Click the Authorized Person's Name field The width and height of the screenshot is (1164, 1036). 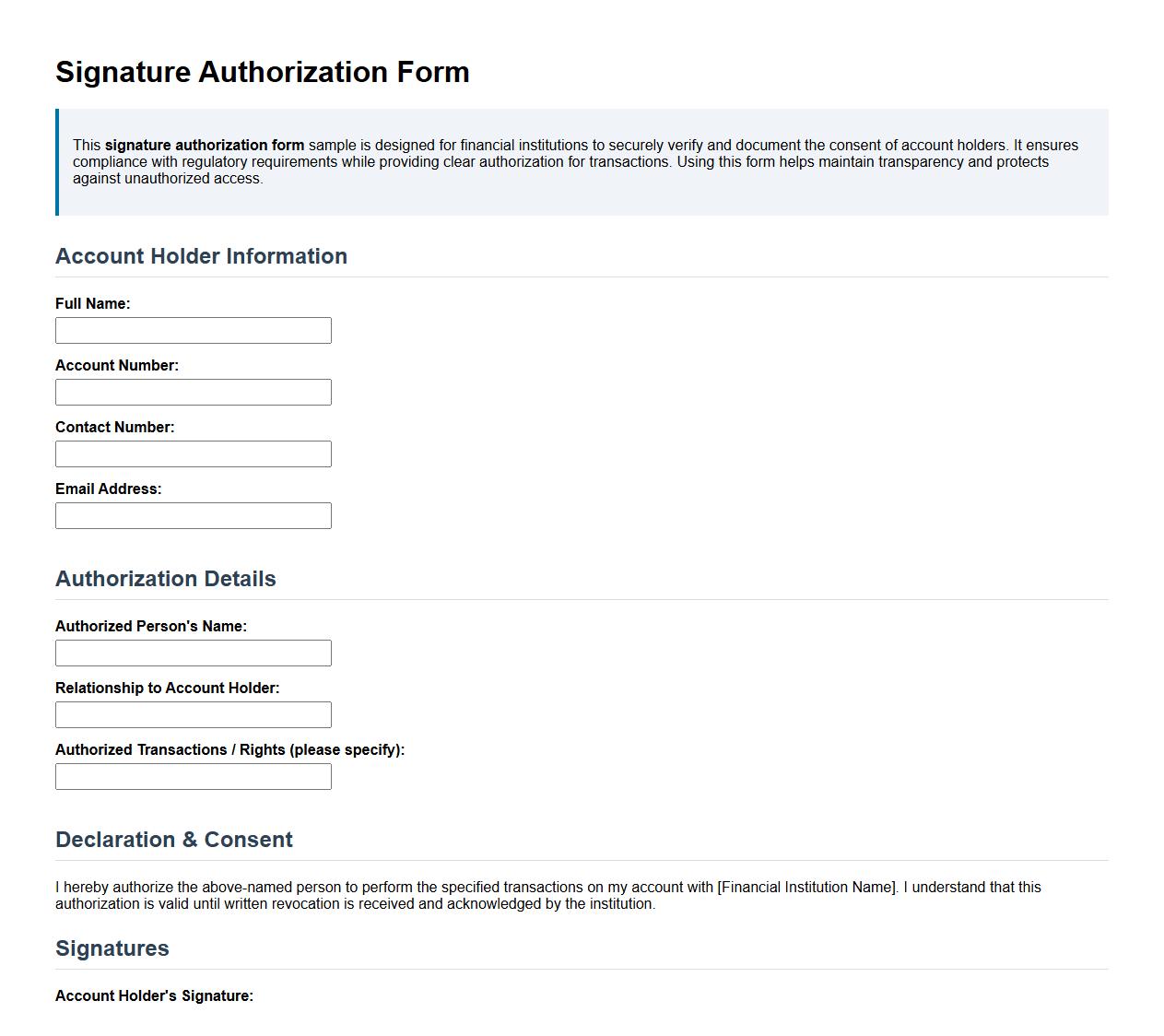pos(194,653)
